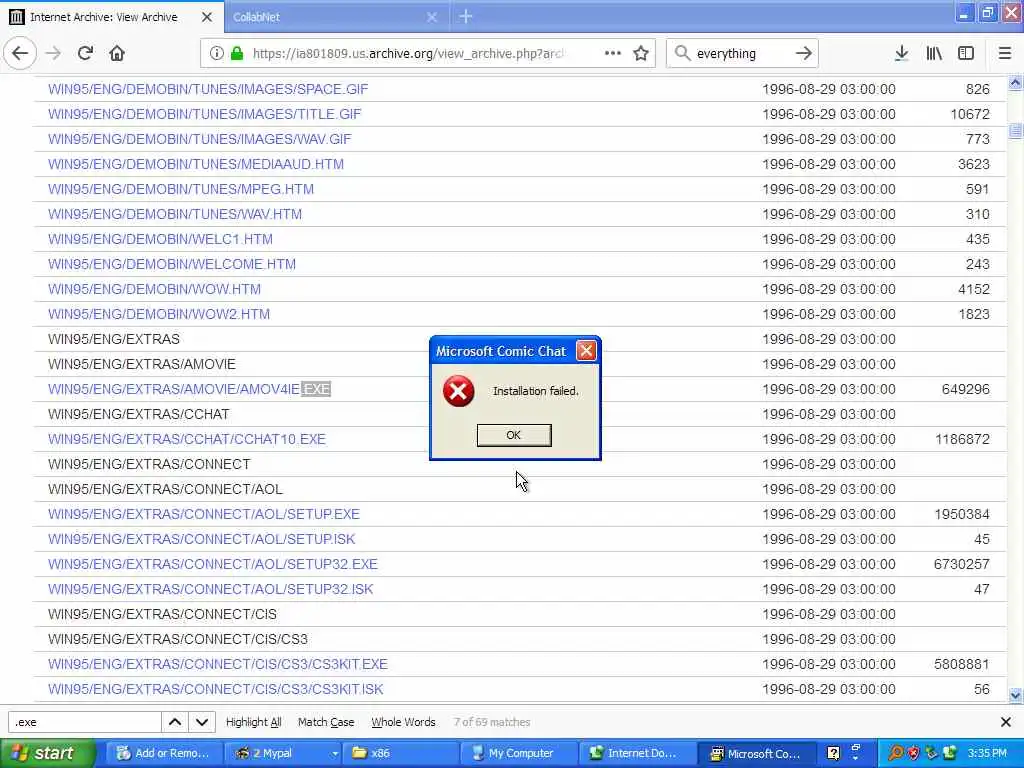The image size is (1024, 768).
Task: Click the green padlock security icon
Action: pyautogui.click(x=236, y=54)
